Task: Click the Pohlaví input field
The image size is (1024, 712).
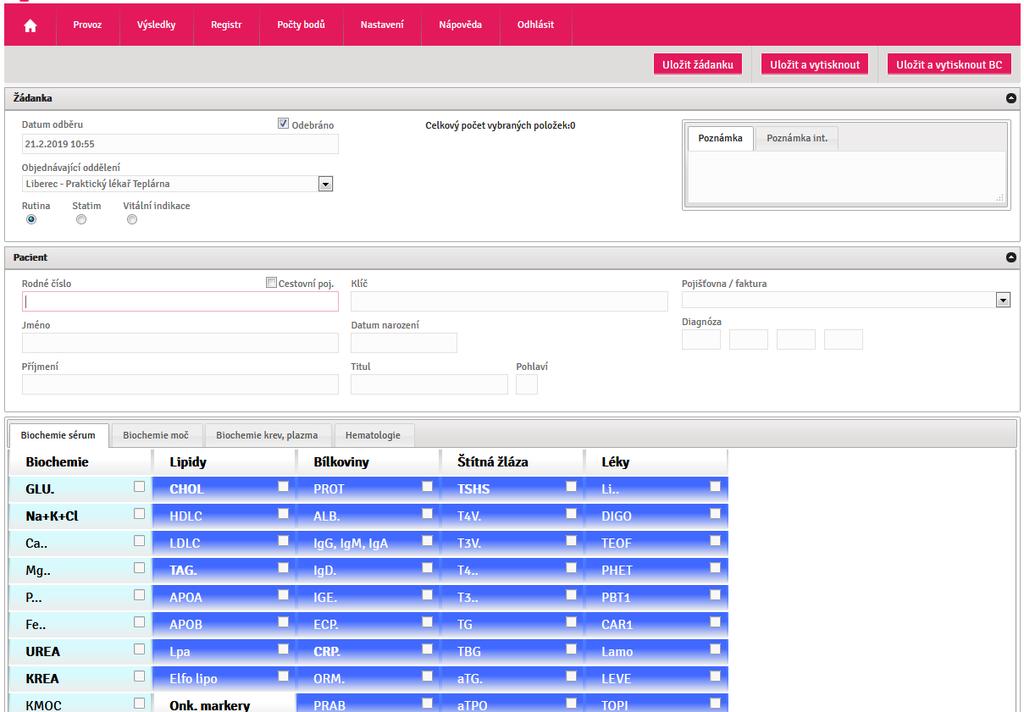Action: click(526, 384)
